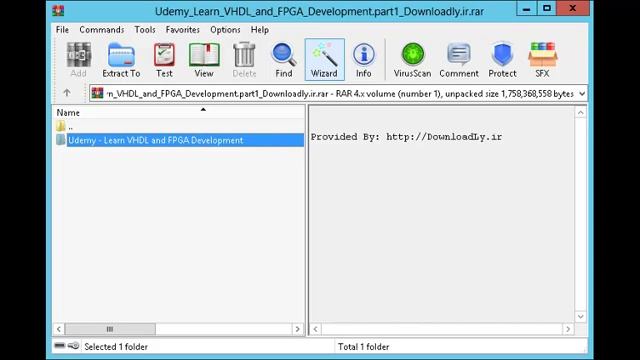Click file list left scroll arrow
Viewport: 640px width, 360px height.
59,329
